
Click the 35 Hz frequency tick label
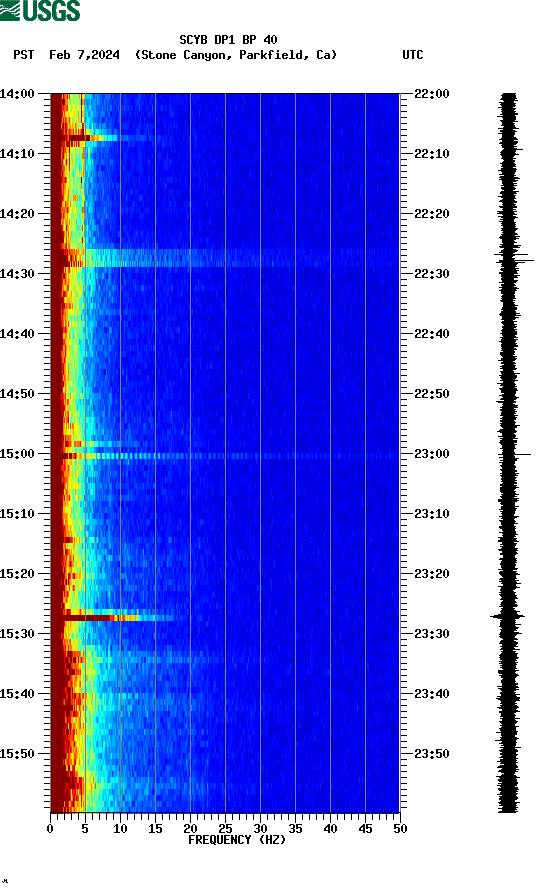[295, 829]
